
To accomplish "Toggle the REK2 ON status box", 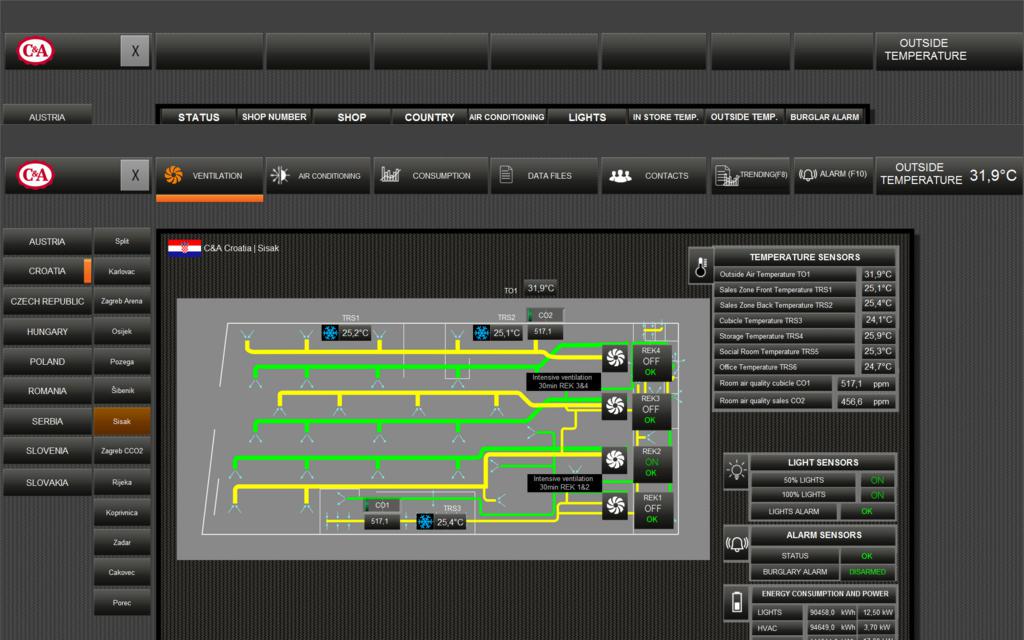I will click(651, 462).
